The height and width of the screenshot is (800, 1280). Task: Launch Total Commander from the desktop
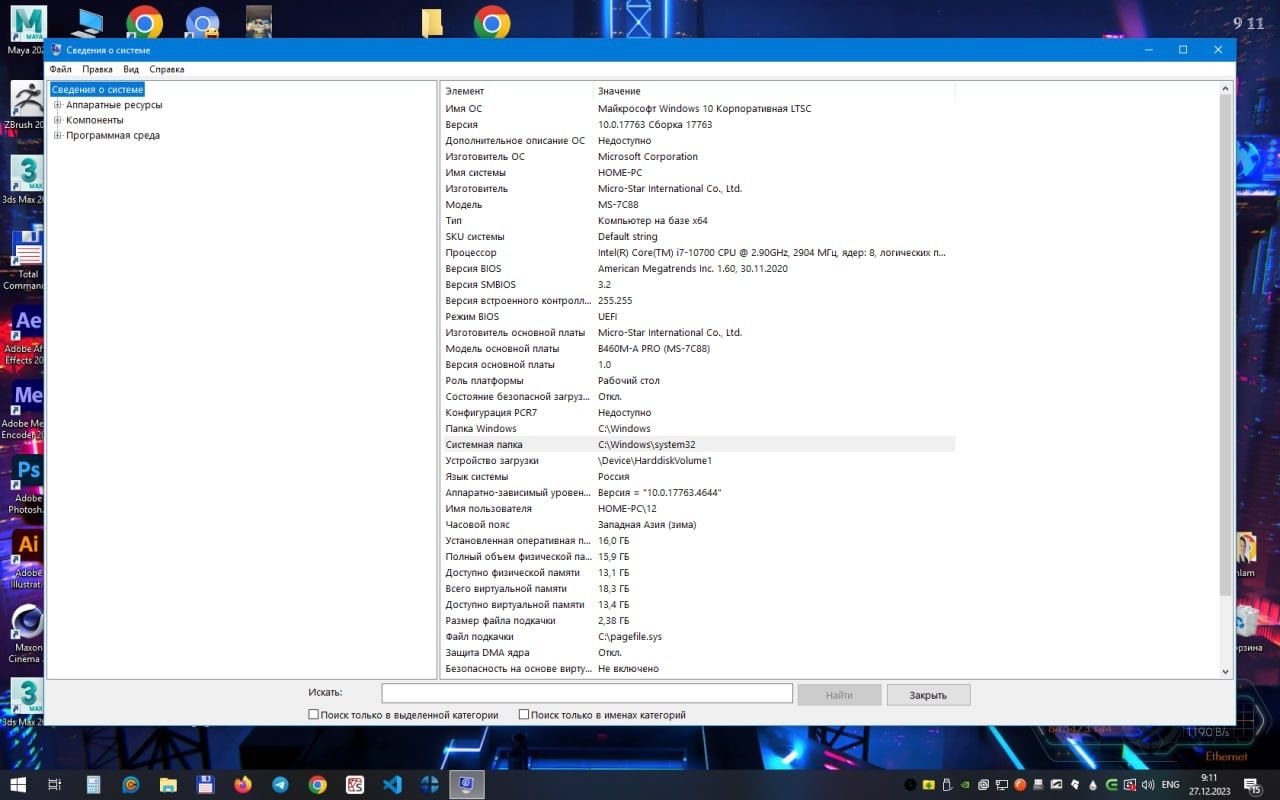tap(26, 260)
